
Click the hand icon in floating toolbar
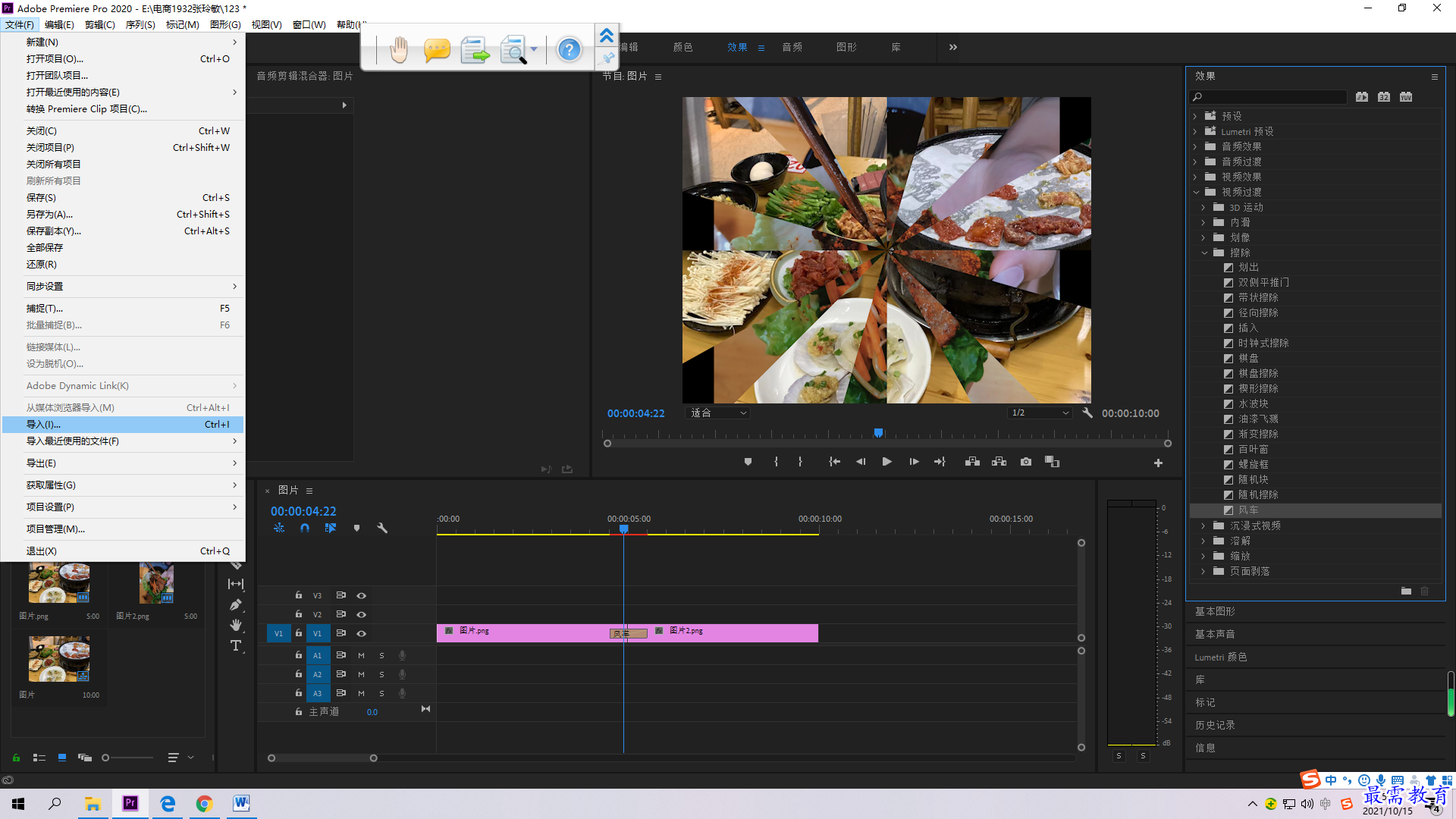point(399,50)
